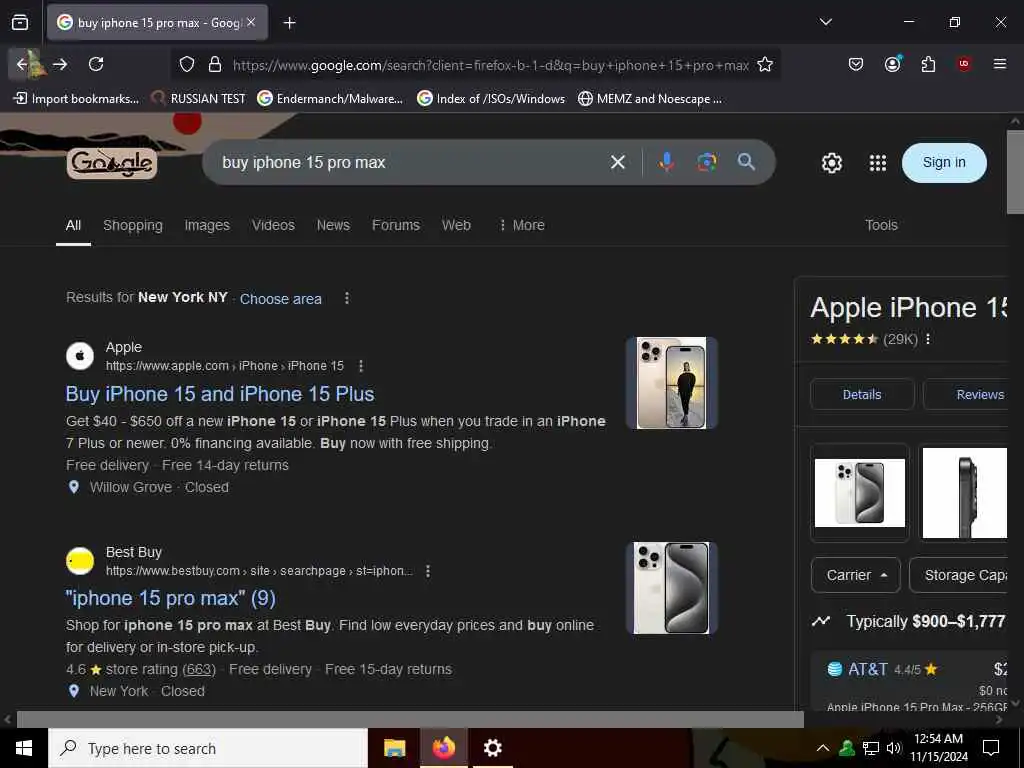Open a new browser tab
This screenshot has height=768, width=1024.
[x=289, y=23]
